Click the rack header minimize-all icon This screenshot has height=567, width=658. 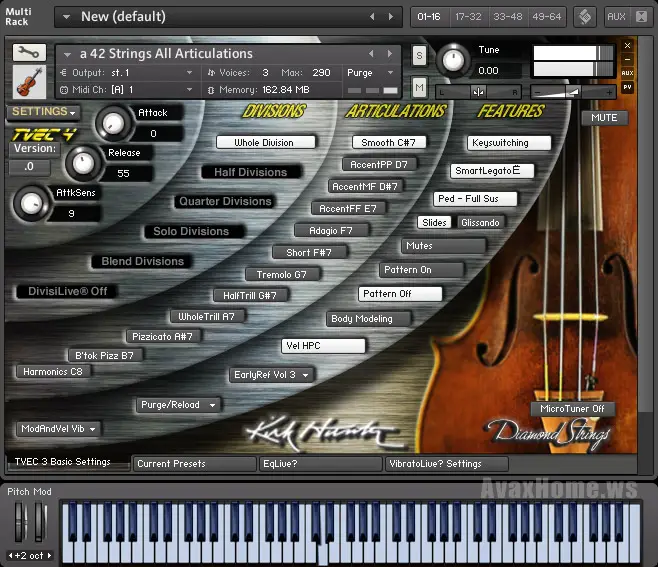pos(641,17)
